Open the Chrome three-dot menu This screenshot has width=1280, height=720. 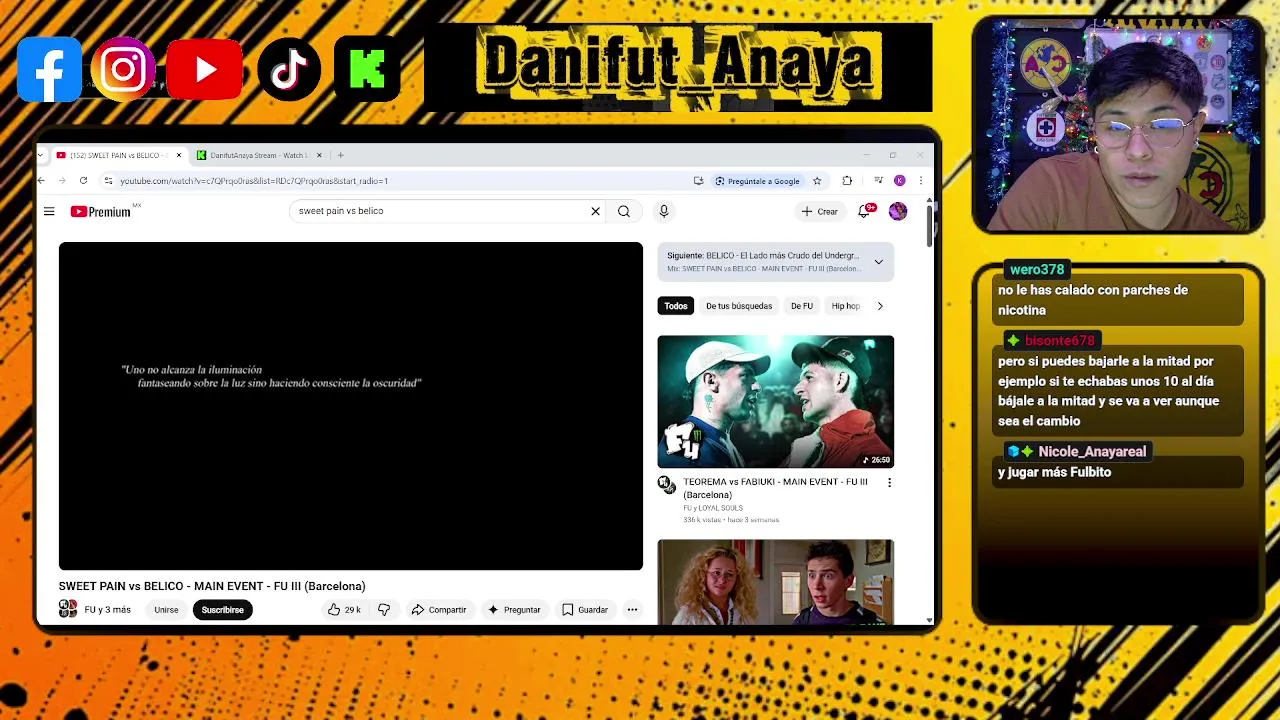coord(920,181)
